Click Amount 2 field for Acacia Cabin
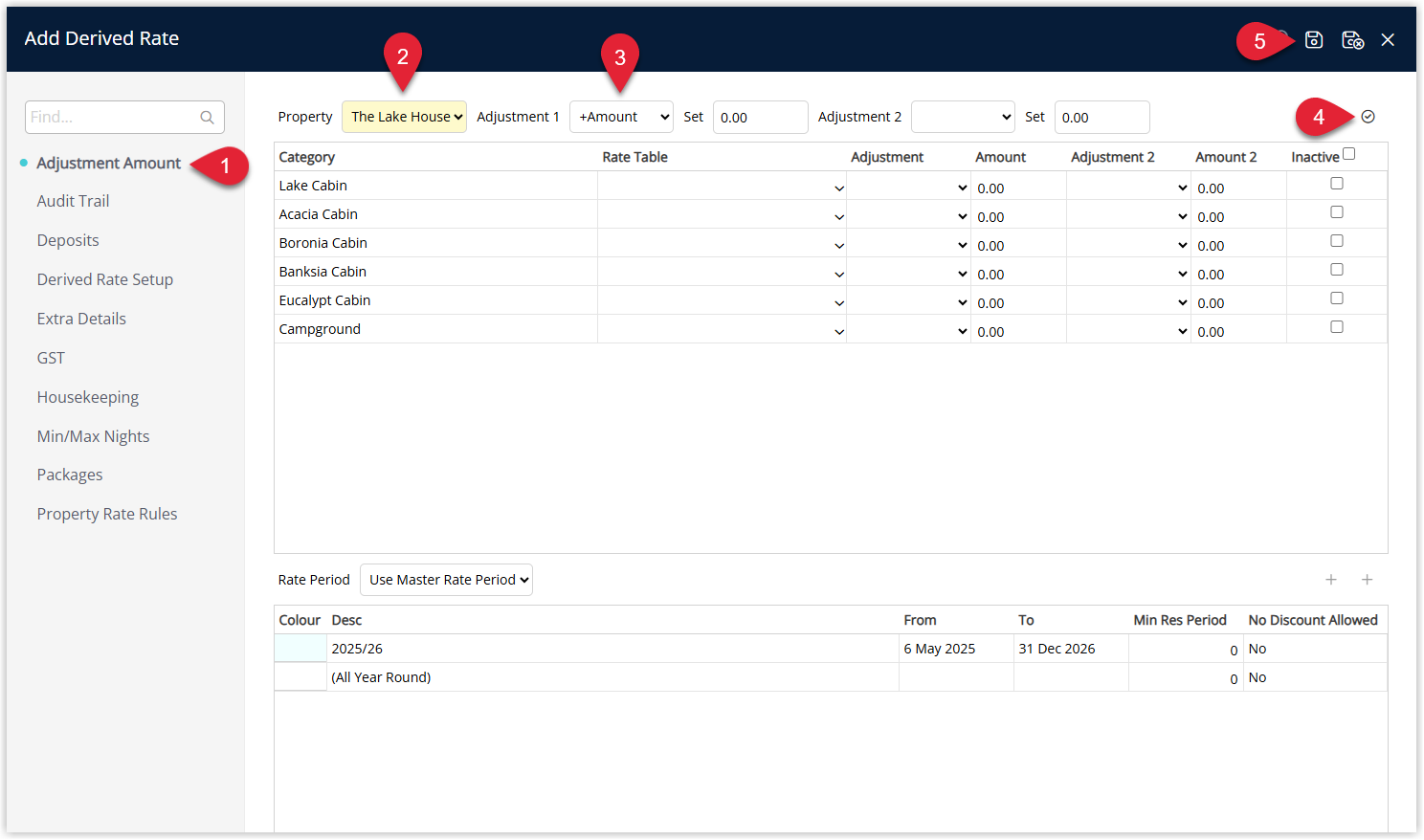Screen dimensions: 1424x840 [x=1239, y=216]
